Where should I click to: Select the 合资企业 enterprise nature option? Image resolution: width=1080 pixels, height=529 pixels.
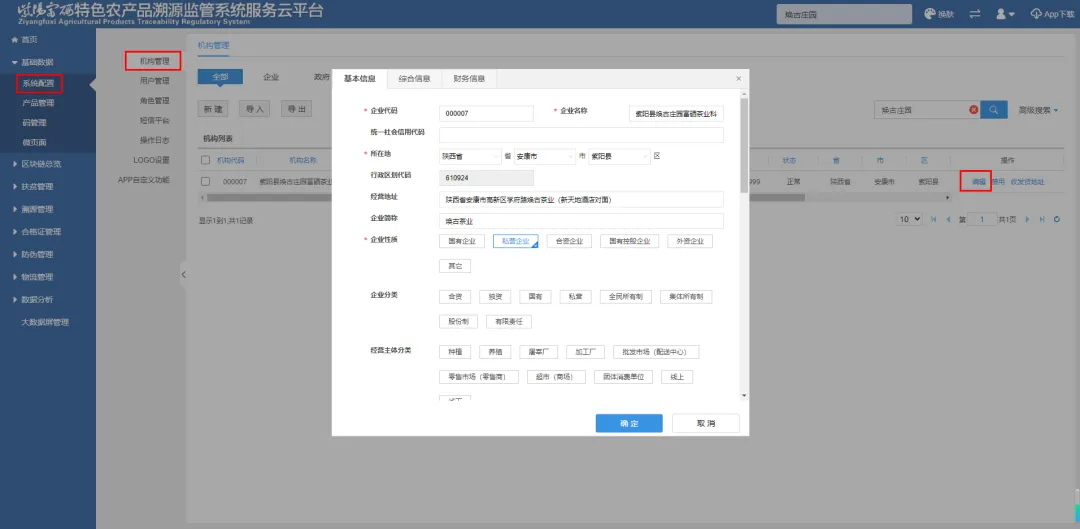[x=569, y=241]
